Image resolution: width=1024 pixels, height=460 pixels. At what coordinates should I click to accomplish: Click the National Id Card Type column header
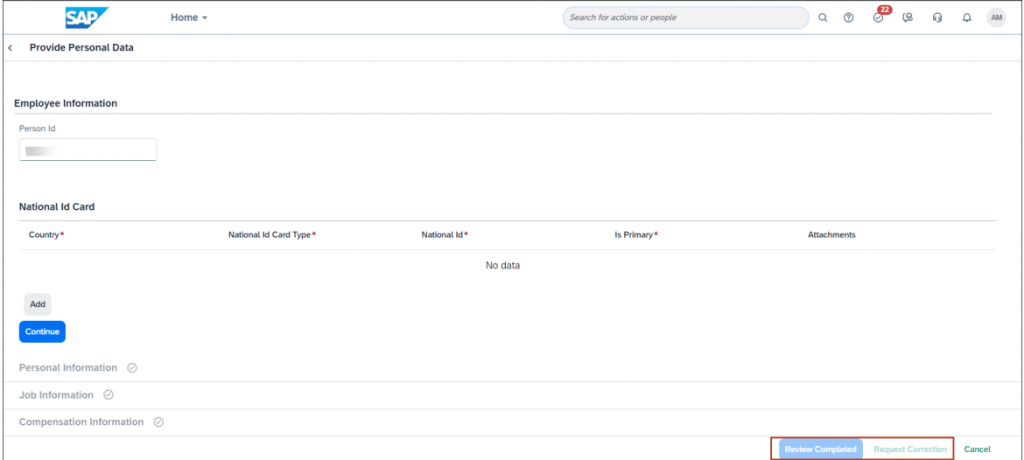click(x=272, y=235)
